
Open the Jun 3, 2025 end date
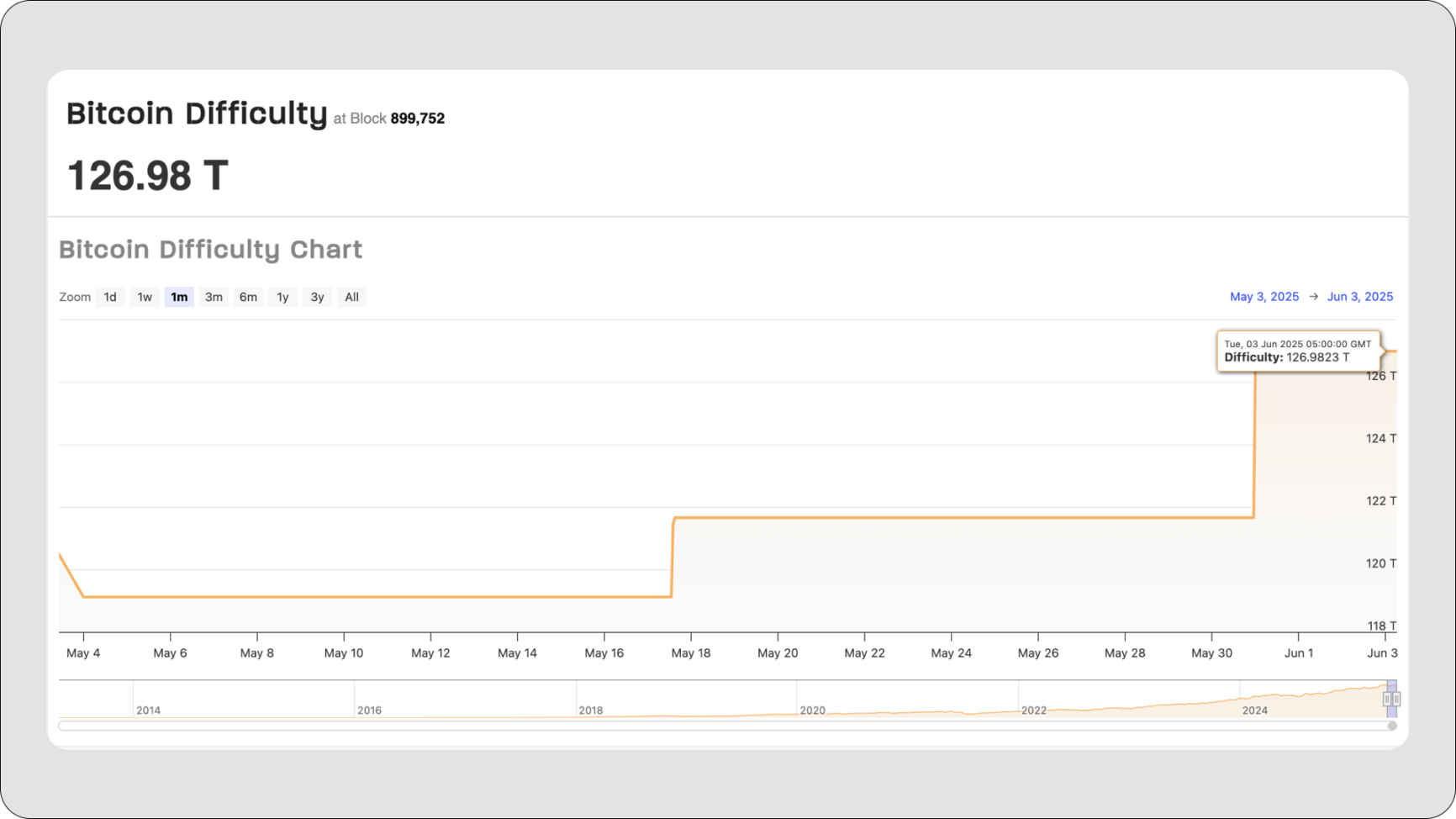pos(1359,297)
